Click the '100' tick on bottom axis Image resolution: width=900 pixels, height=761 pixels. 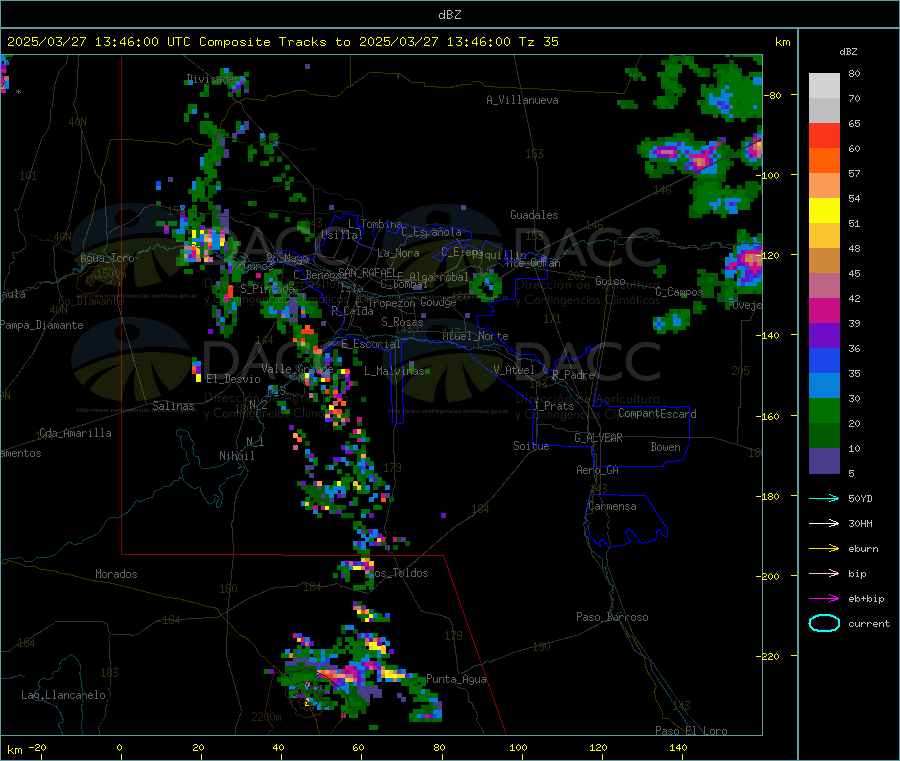[x=518, y=747]
